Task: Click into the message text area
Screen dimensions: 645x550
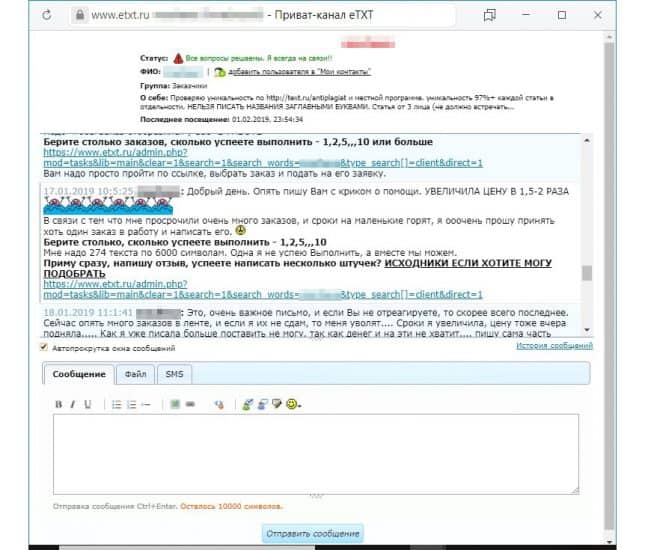Action: (316, 454)
